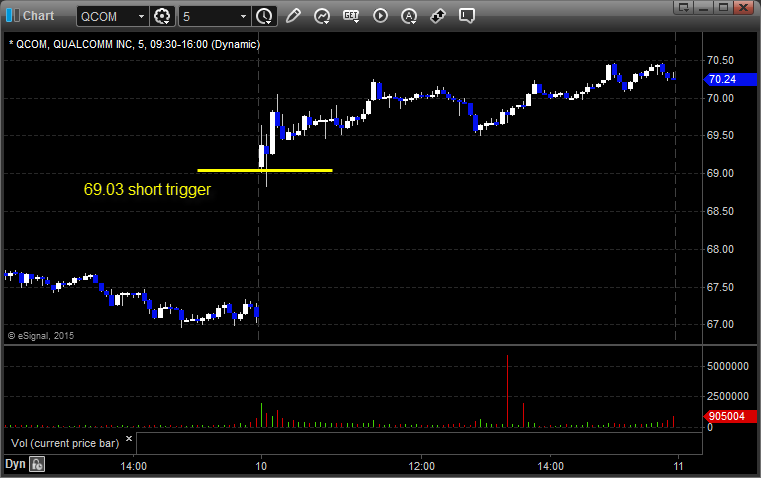Click the chat bubble comment icon
Viewport: 761px width, 478px height.
(x=466, y=16)
